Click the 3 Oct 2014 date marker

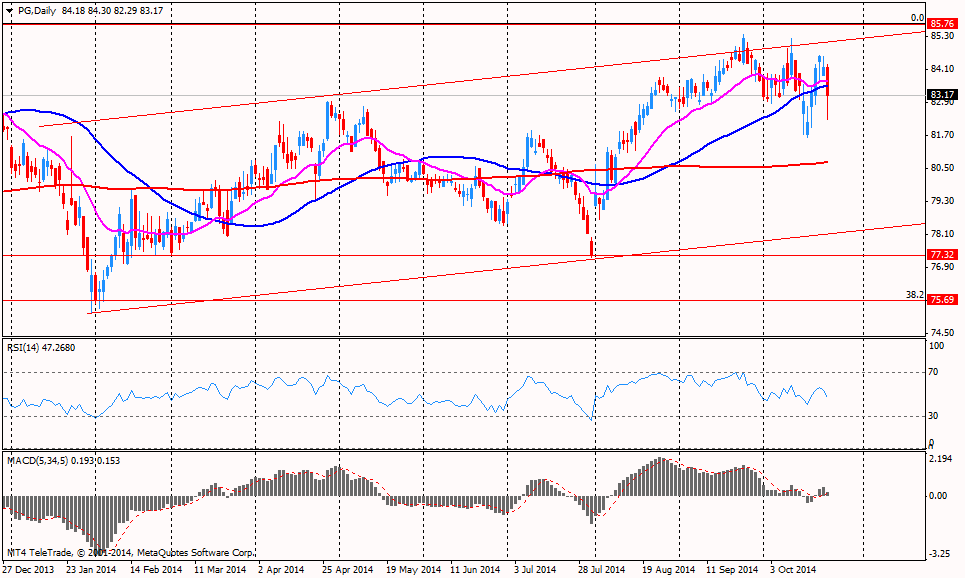coord(794,569)
